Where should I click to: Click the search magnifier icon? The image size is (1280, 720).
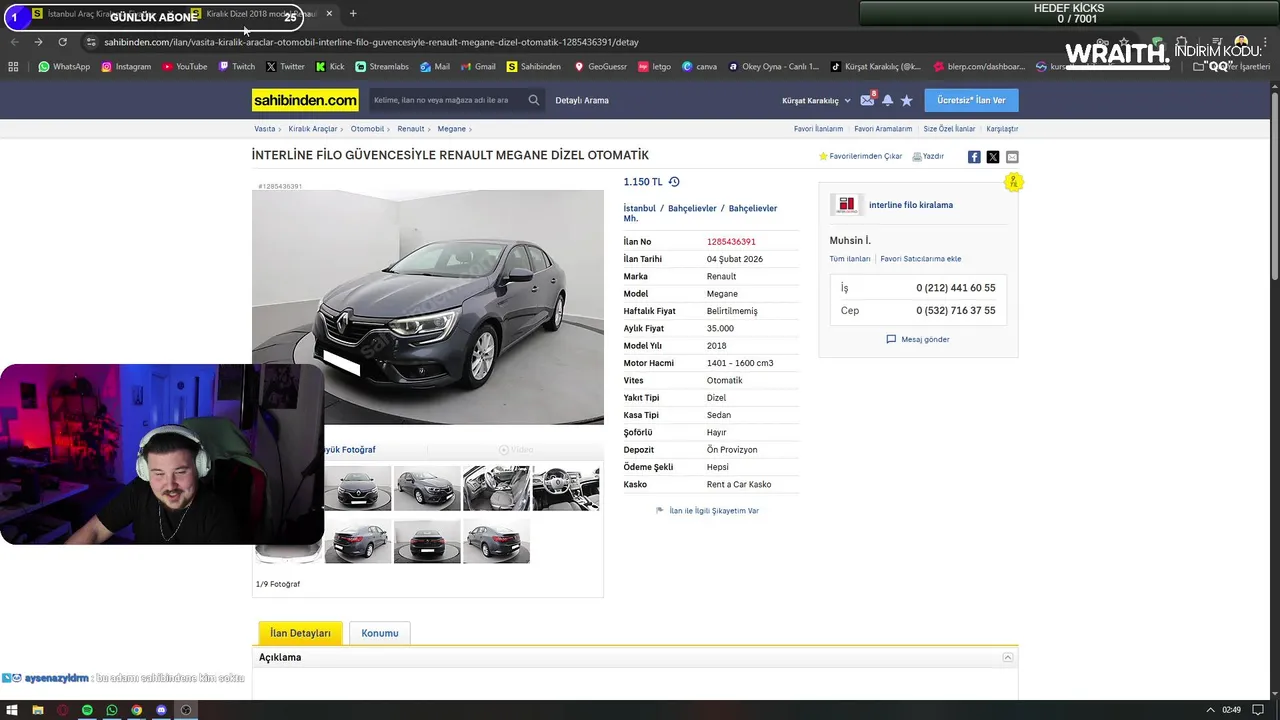pos(533,100)
